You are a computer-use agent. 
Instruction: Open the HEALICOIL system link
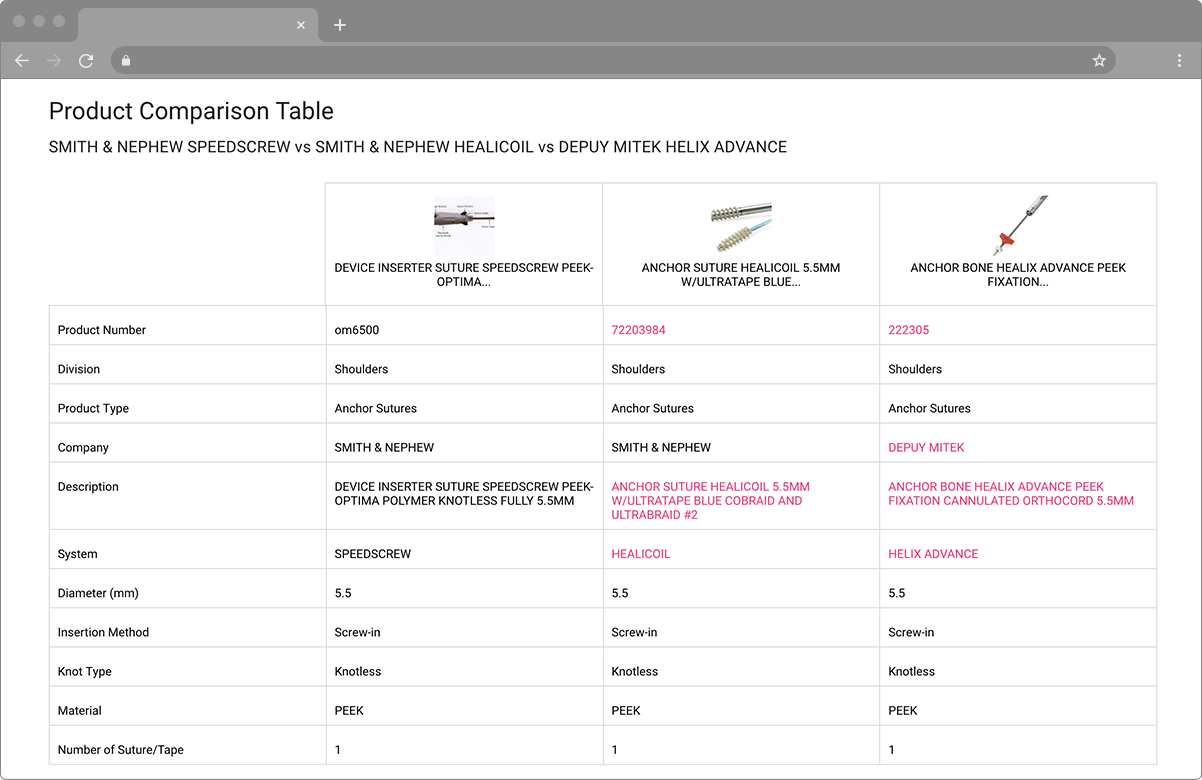[x=641, y=554]
